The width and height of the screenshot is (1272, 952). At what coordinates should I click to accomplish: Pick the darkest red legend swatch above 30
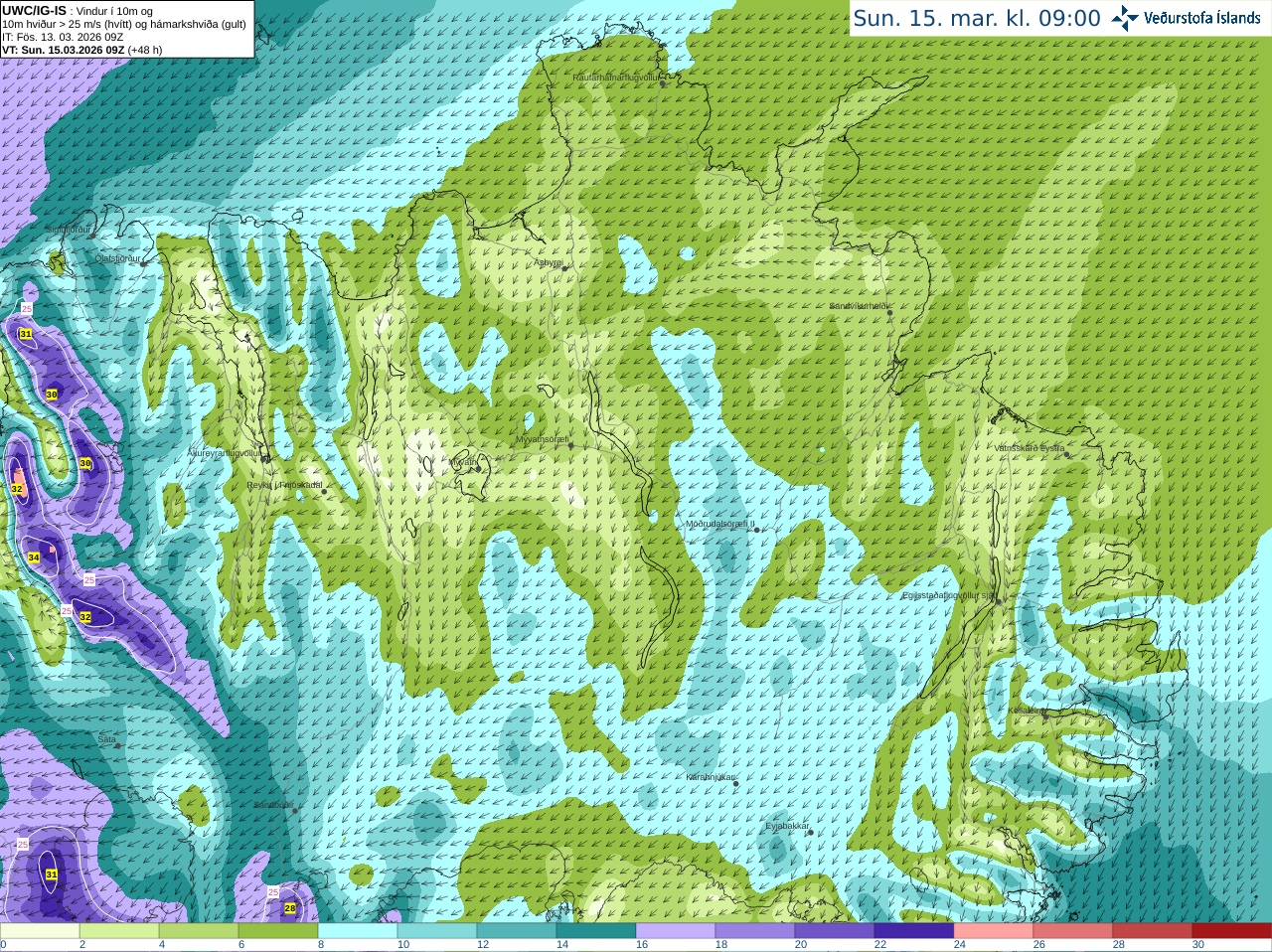(x=1232, y=931)
